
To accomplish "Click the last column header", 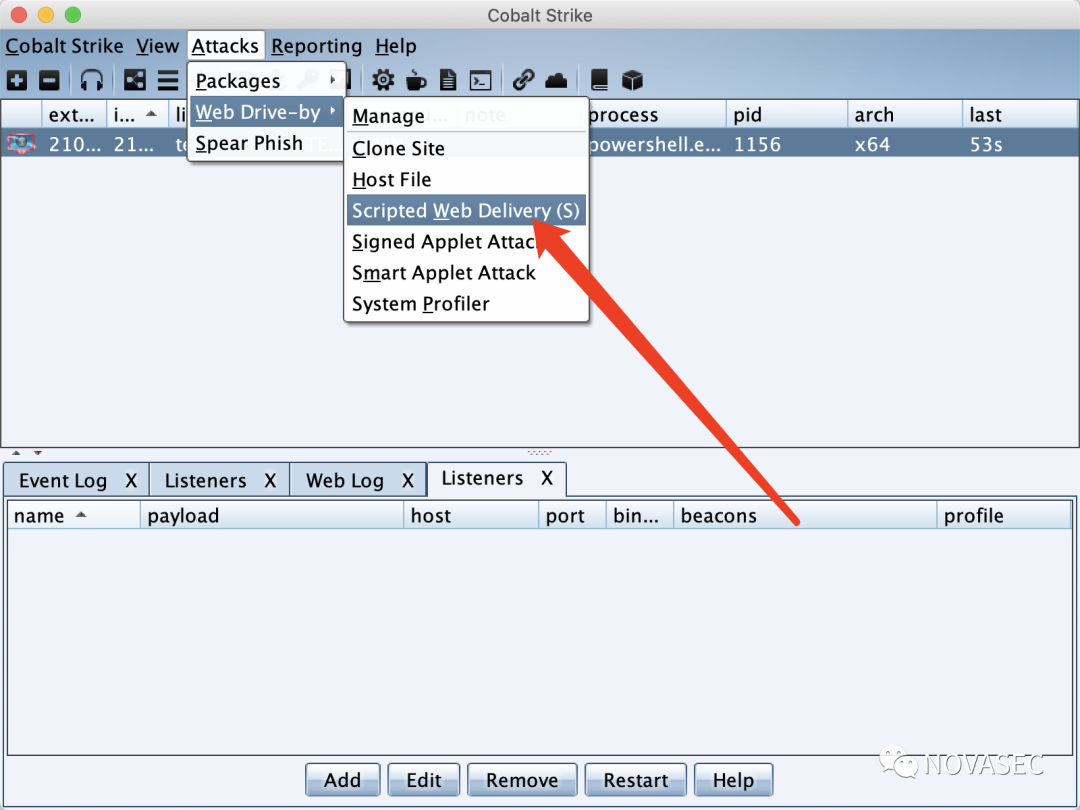I will pos(1020,114).
